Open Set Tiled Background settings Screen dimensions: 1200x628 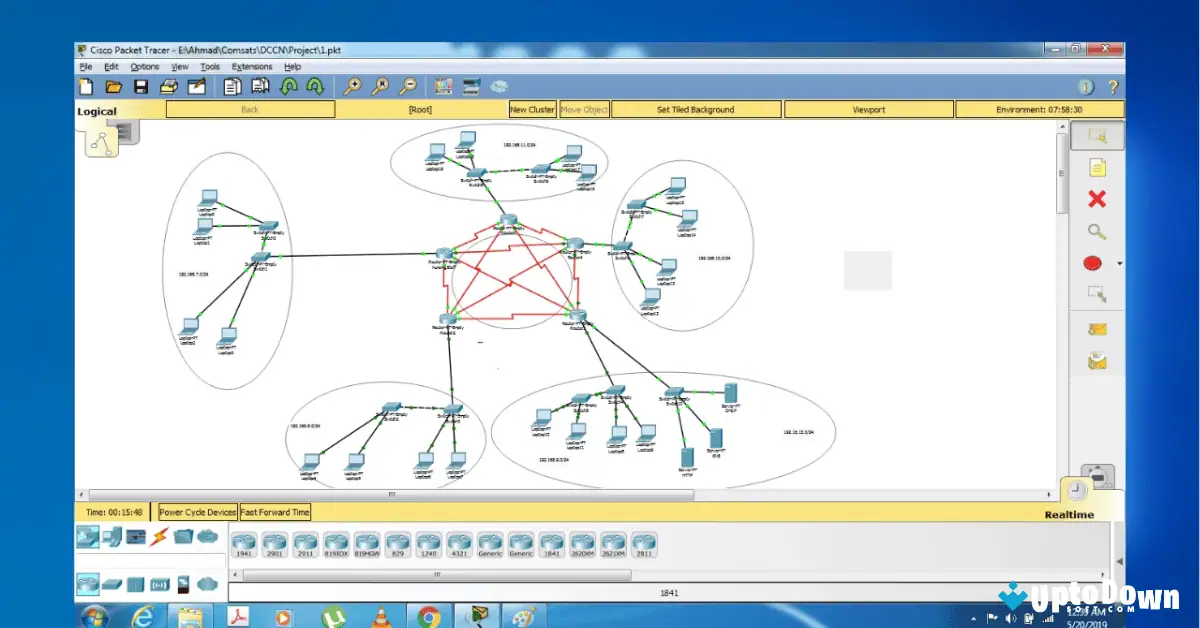click(696, 109)
